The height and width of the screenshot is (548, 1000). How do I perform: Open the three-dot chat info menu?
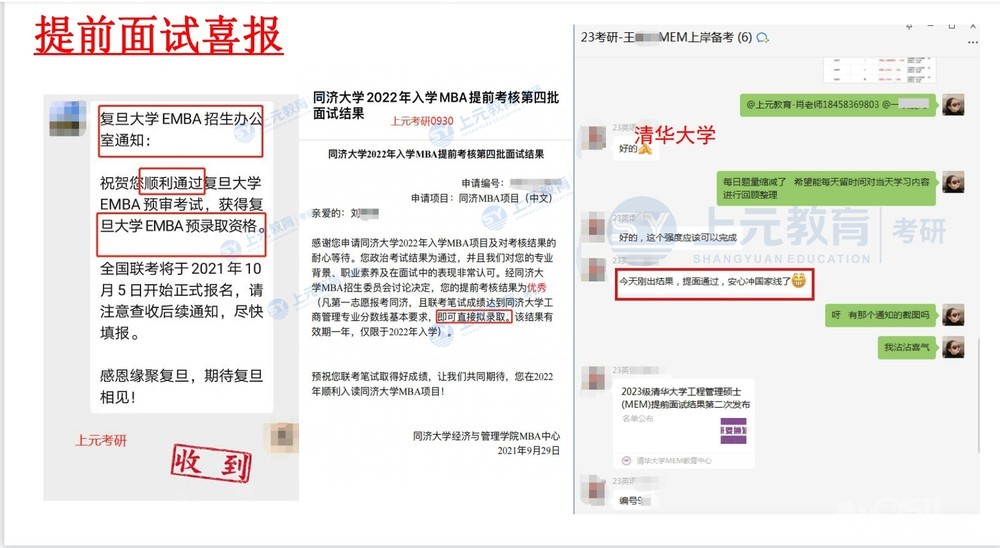click(x=973, y=42)
